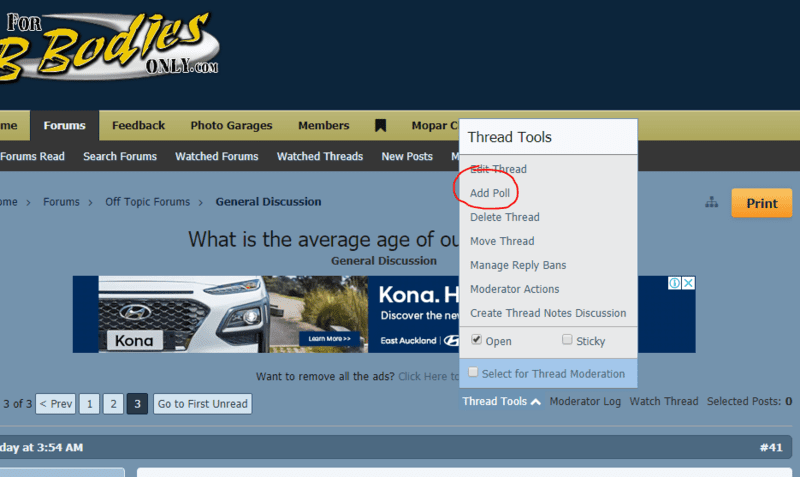800x477 pixels.
Task: Collapse the Thread Tools dropdown
Action: click(502, 402)
